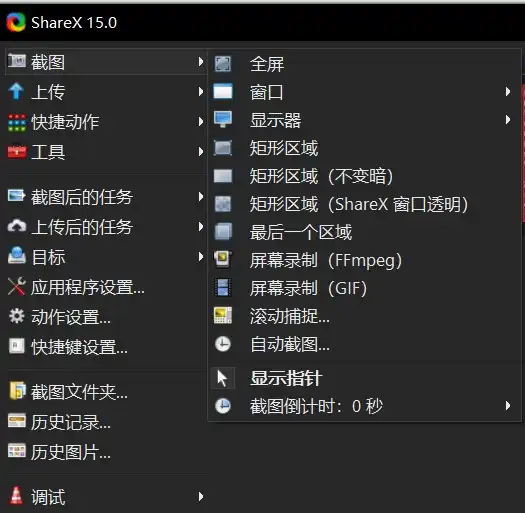525x513 pixels.
Task: Expand the 显示器 submenu arrow
Action: (508, 120)
